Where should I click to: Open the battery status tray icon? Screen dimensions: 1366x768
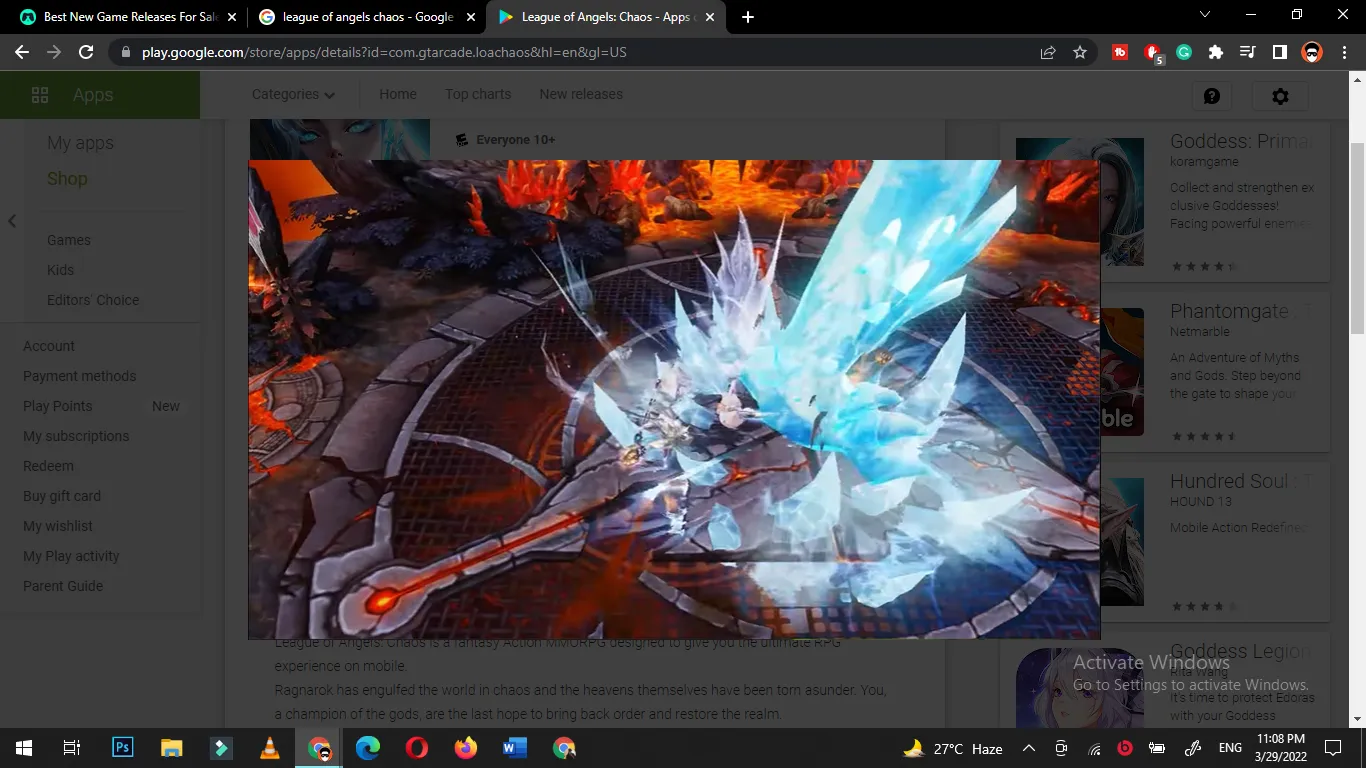pos(1157,748)
